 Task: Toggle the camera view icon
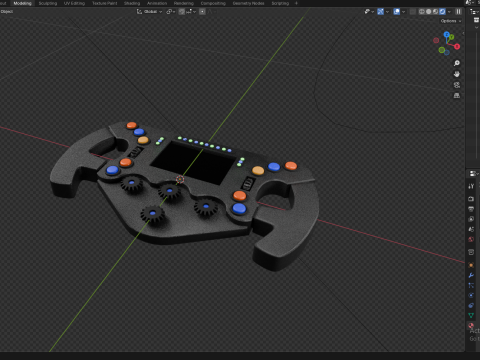(457, 85)
